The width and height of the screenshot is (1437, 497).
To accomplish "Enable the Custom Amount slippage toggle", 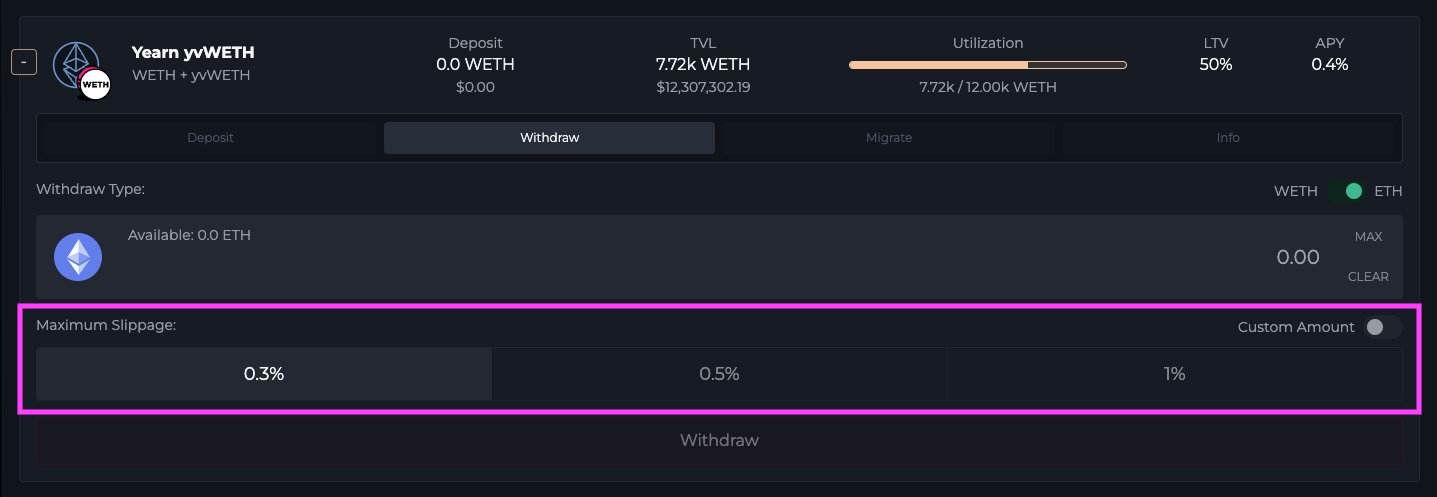I will click(1382, 327).
